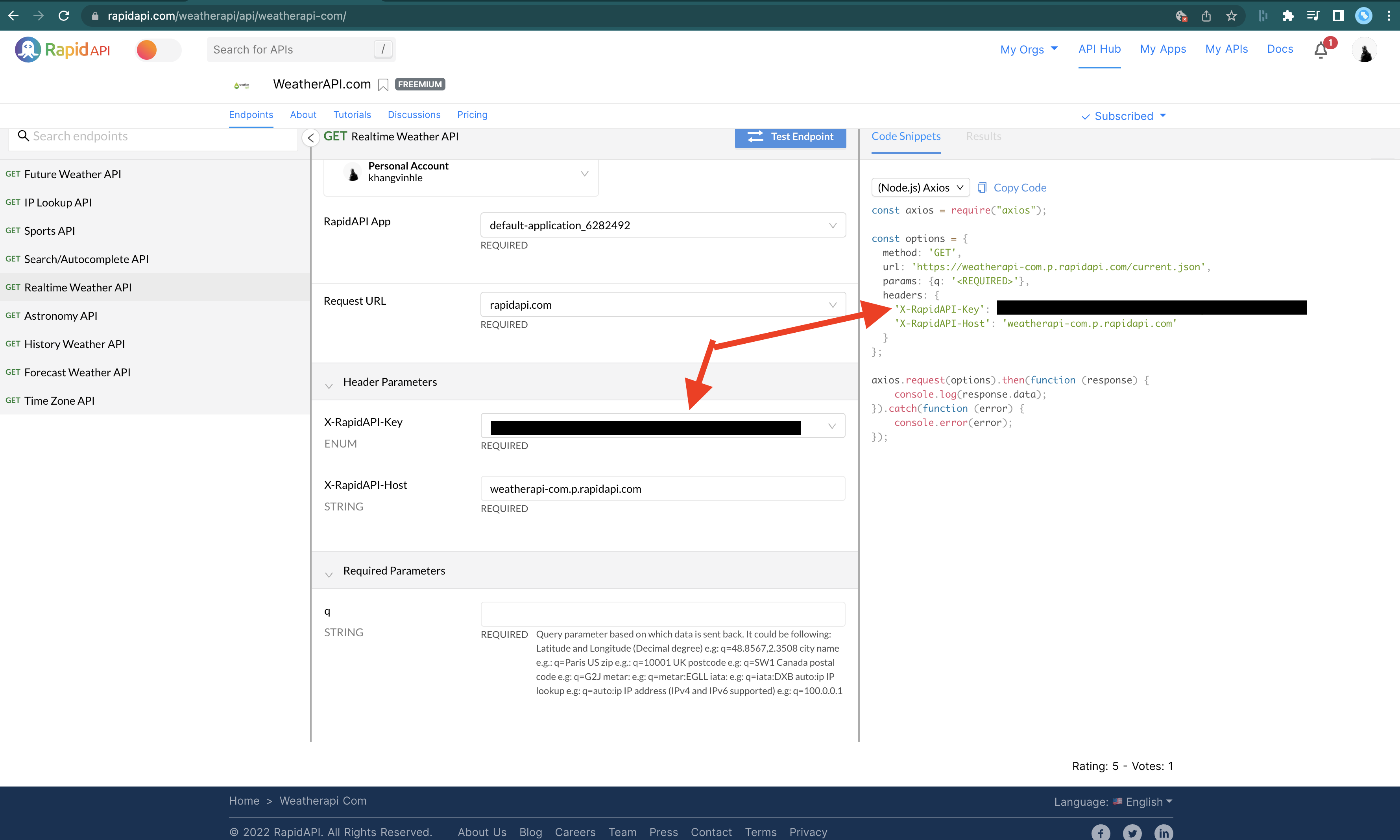Open Docs link
Viewport: 1400px width, 840px height.
pyautogui.click(x=1280, y=49)
